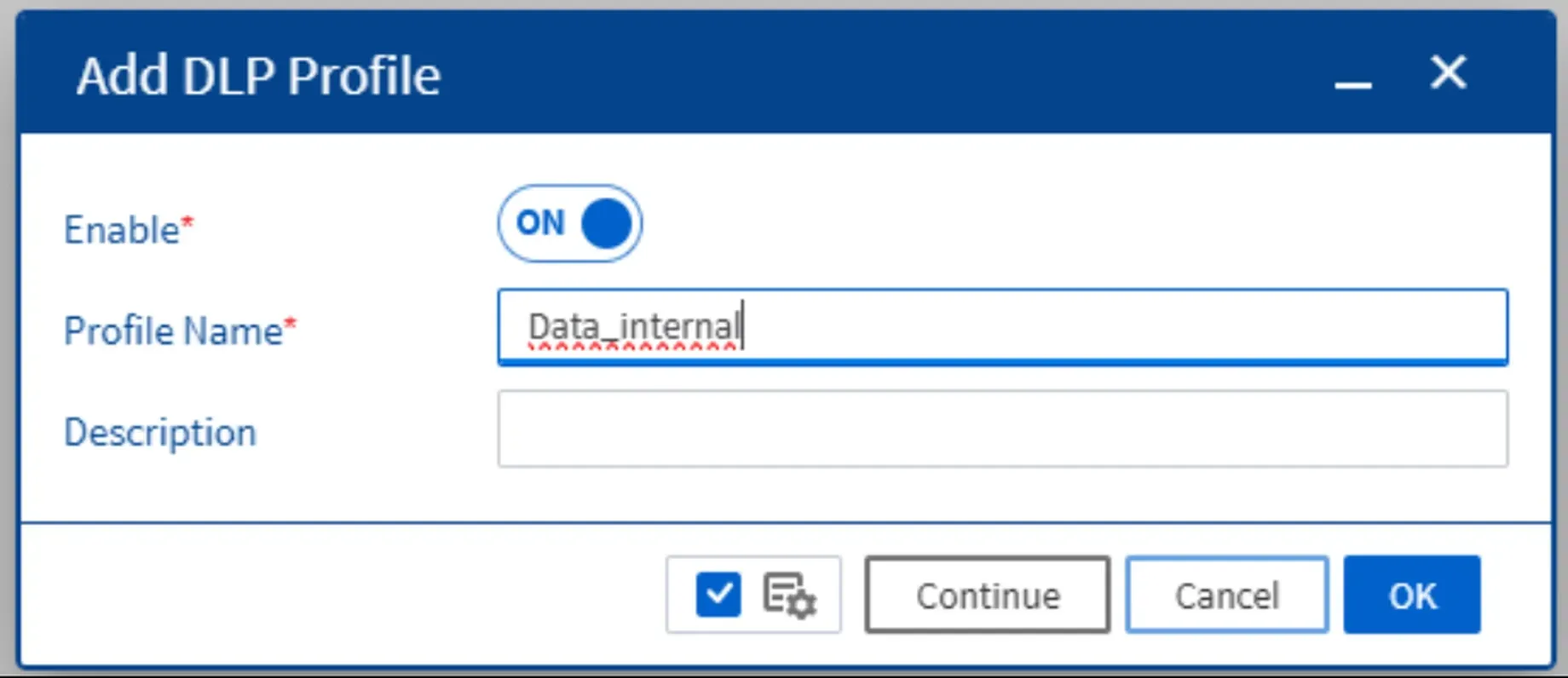Click the blue knob of the ON switch

coord(606,223)
